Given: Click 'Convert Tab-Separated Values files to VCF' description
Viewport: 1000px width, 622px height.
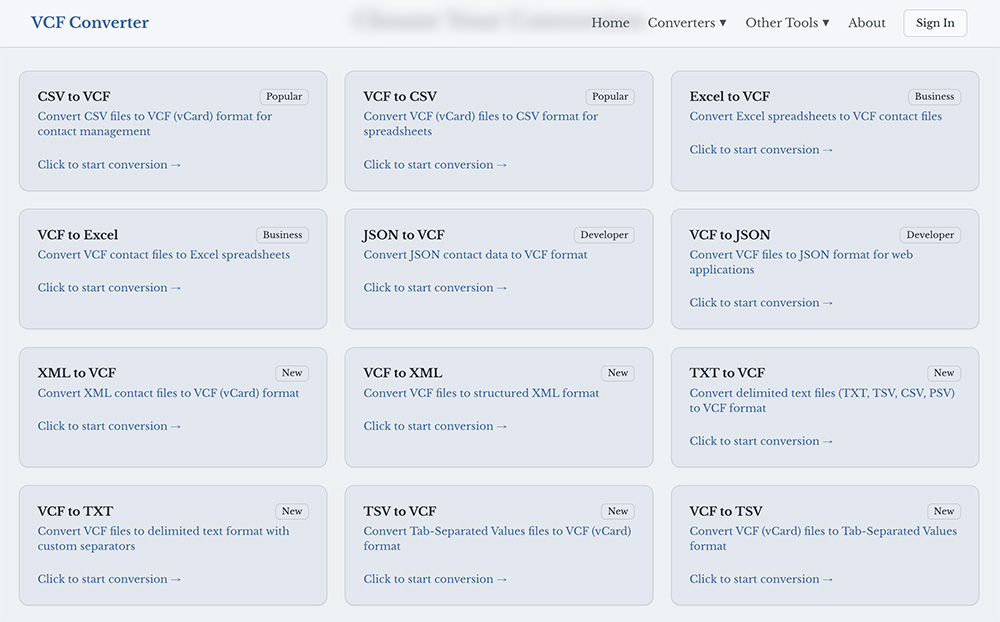Looking at the screenshot, I should [497, 538].
